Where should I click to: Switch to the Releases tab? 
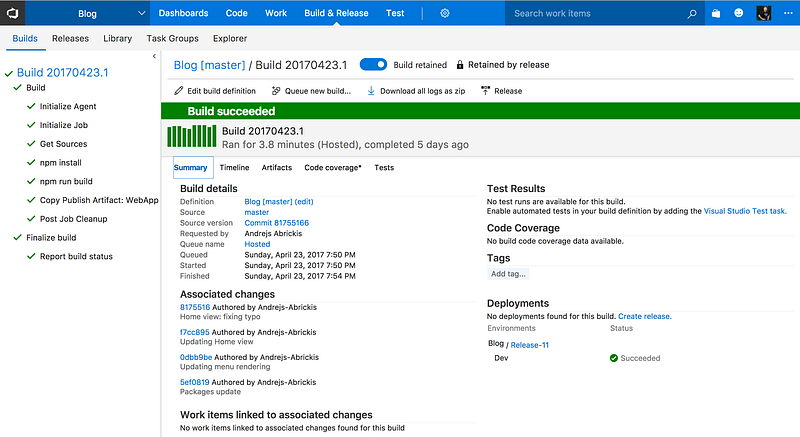[x=70, y=38]
